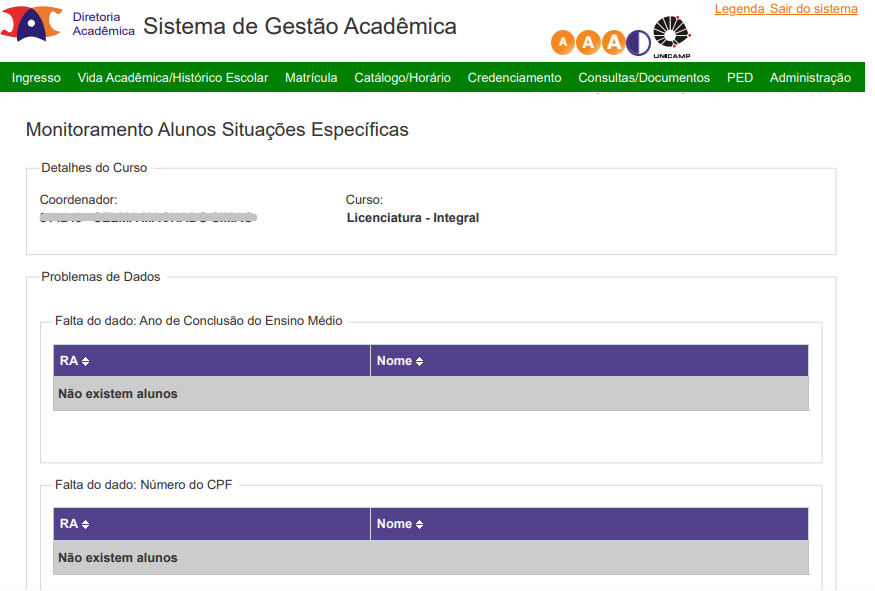Sort by RA in Ensino Médio table
The image size is (875, 591).
click(75, 361)
